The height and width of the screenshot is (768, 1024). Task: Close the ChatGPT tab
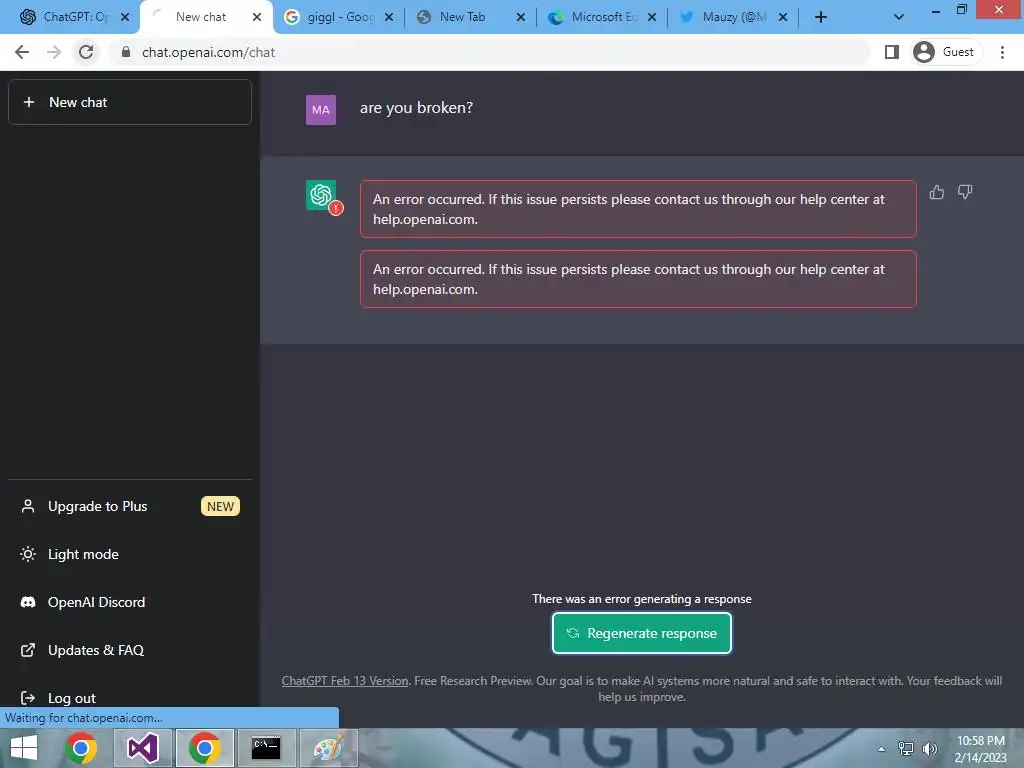[125, 18]
